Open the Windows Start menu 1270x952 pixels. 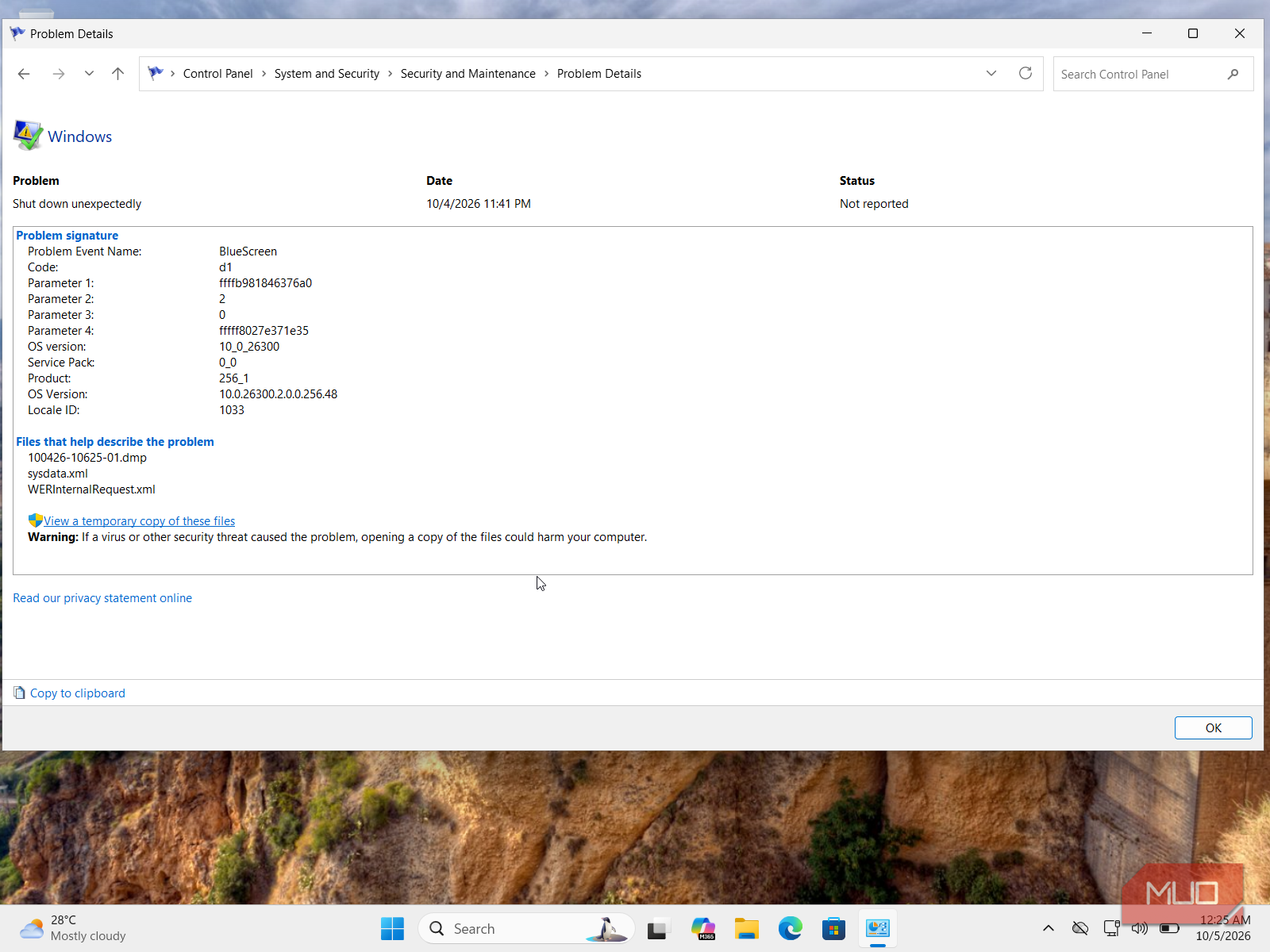click(392, 928)
